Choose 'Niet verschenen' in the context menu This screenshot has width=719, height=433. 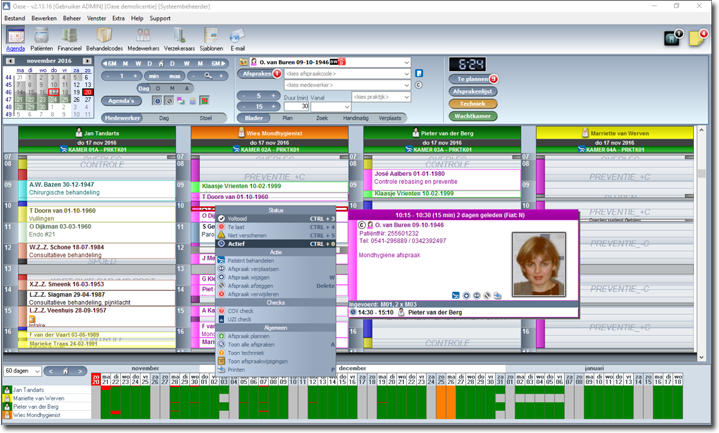(x=276, y=235)
